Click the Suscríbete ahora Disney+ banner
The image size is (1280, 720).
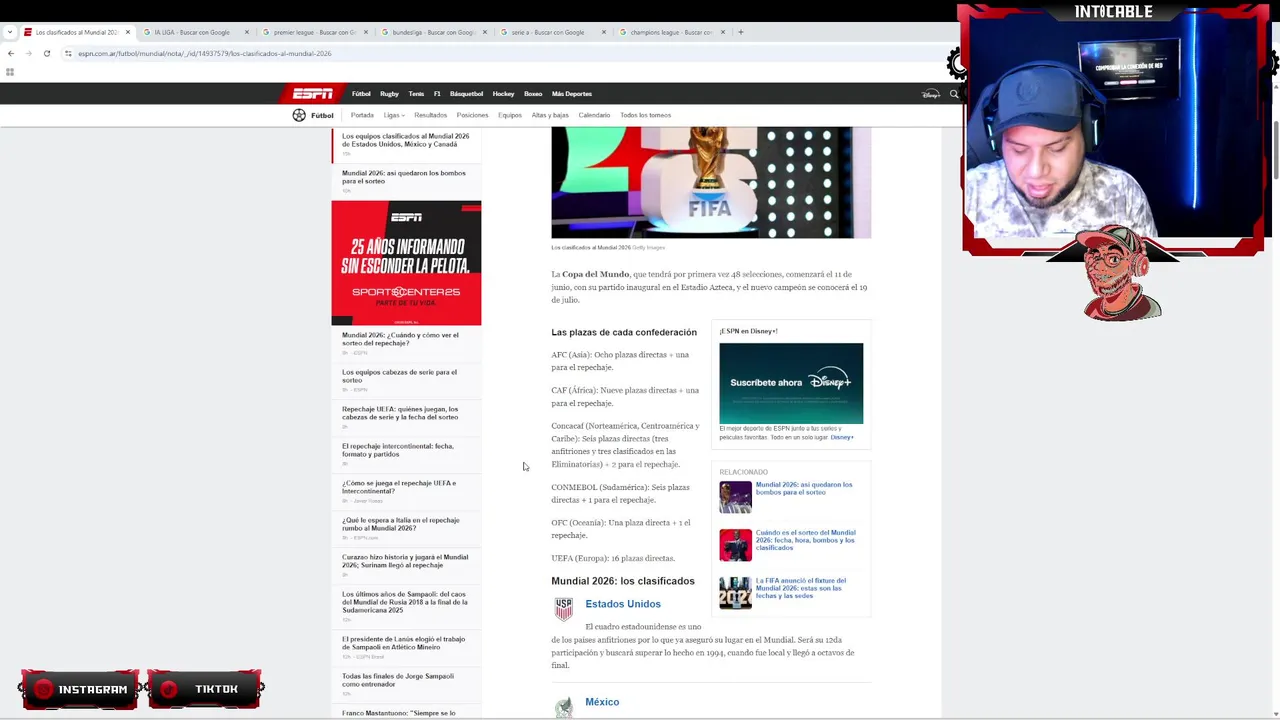[791, 383]
